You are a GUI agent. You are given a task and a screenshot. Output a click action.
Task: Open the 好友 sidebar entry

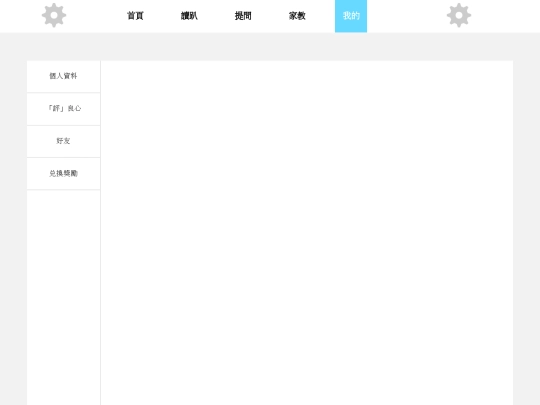[64, 141]
